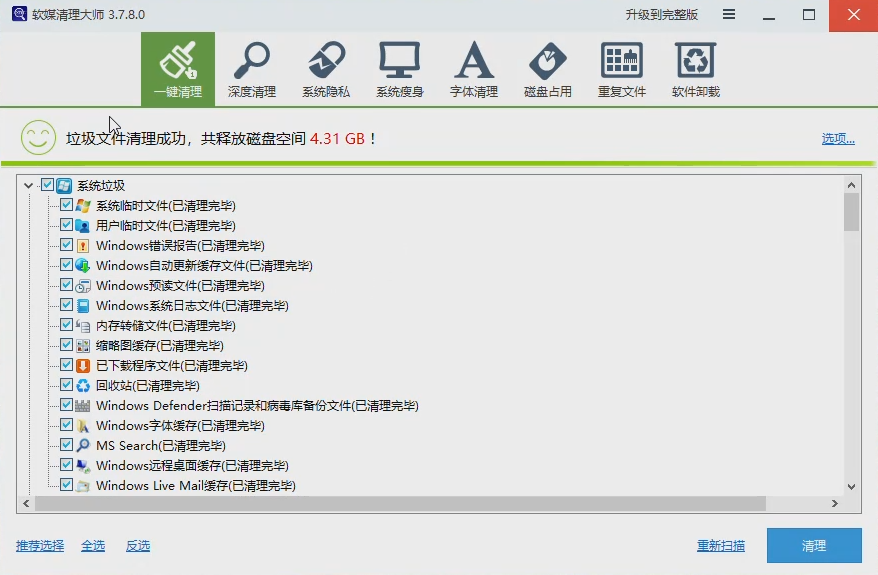Open the 软件卸载 software uninstall tool
Viewport: 878px width, 575px height.
[x=695, y=69]
